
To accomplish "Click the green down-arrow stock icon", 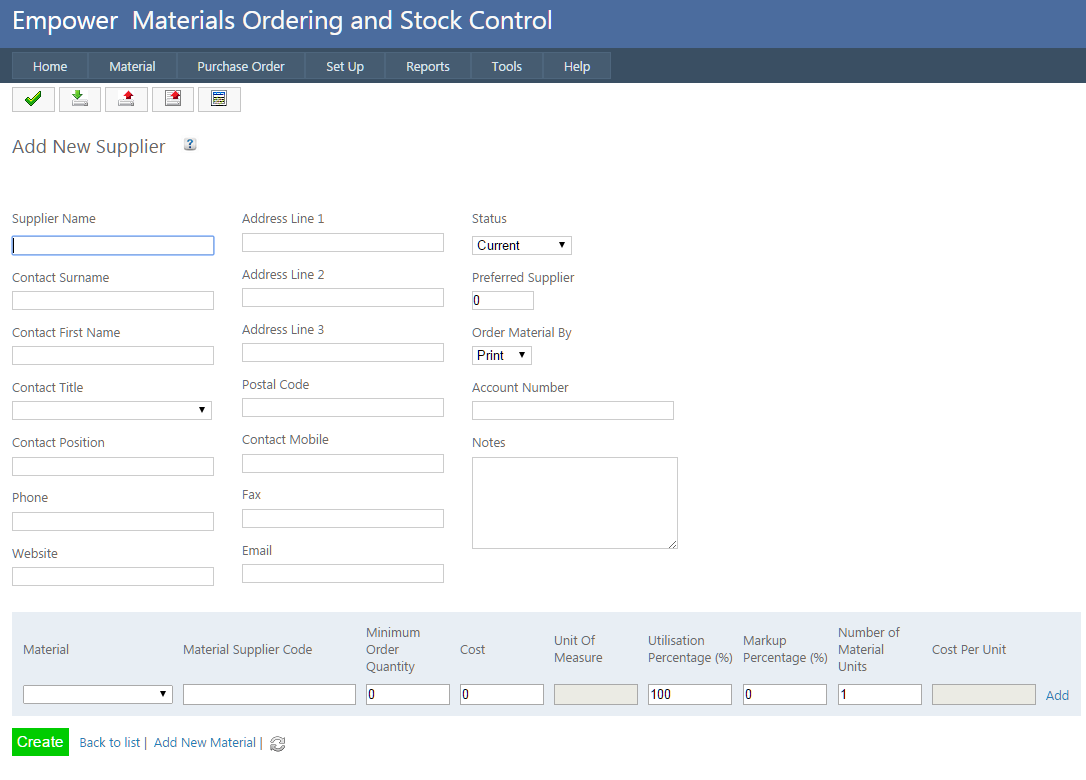I will pyautogui.click(x=80, y=99).
